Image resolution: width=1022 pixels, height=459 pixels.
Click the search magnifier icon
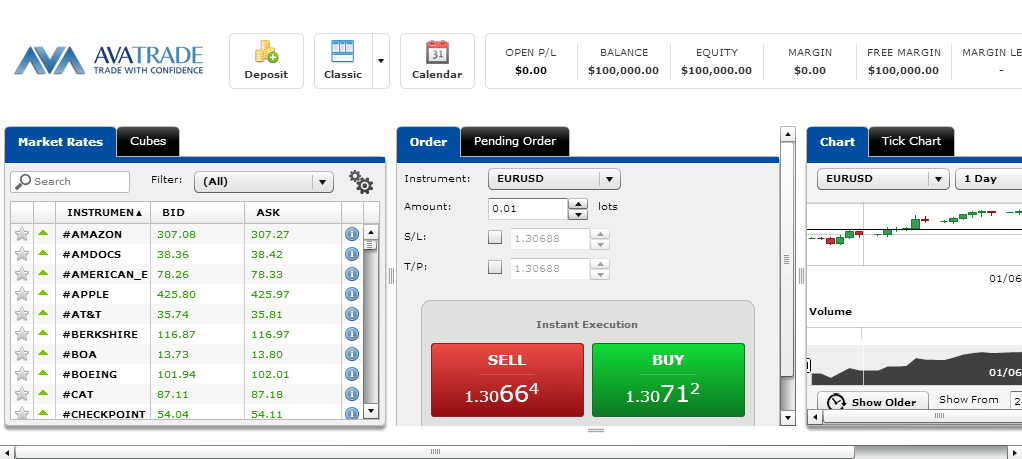23,181
